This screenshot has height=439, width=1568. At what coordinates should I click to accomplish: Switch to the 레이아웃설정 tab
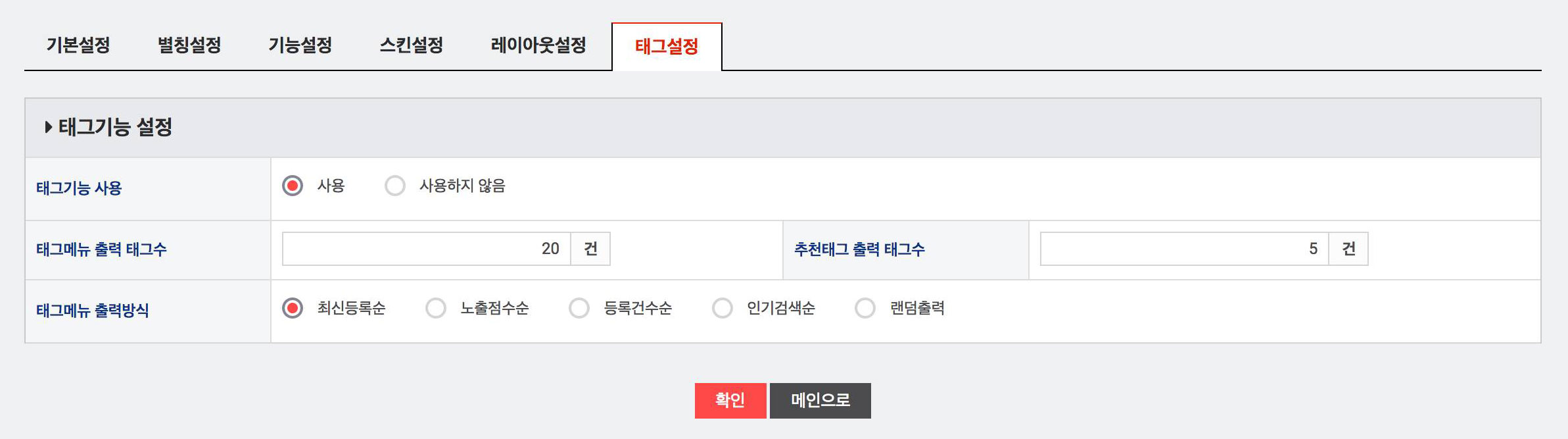[x=538, y=45]
